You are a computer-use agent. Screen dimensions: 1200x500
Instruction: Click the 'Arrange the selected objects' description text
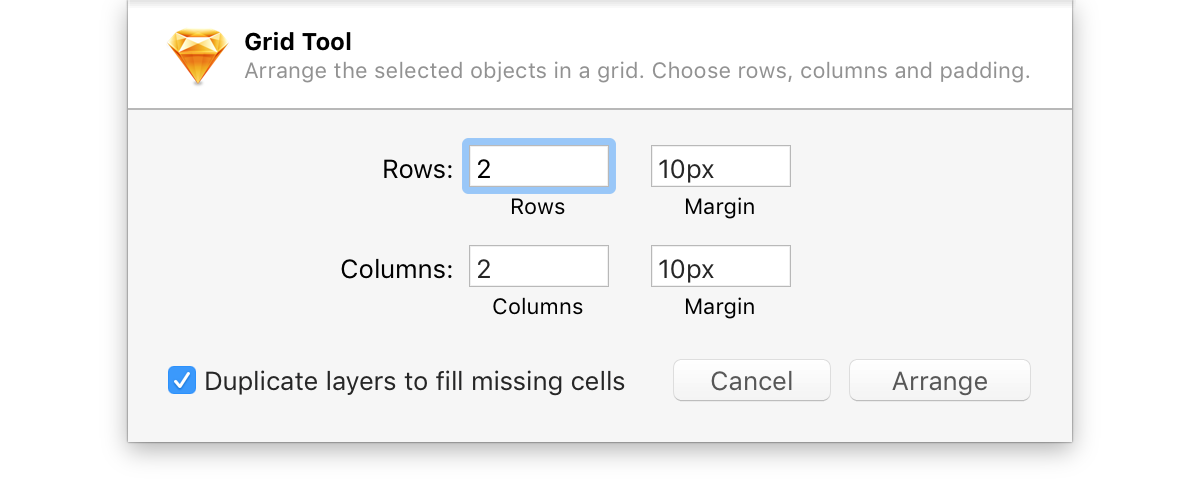coord(637,72)
